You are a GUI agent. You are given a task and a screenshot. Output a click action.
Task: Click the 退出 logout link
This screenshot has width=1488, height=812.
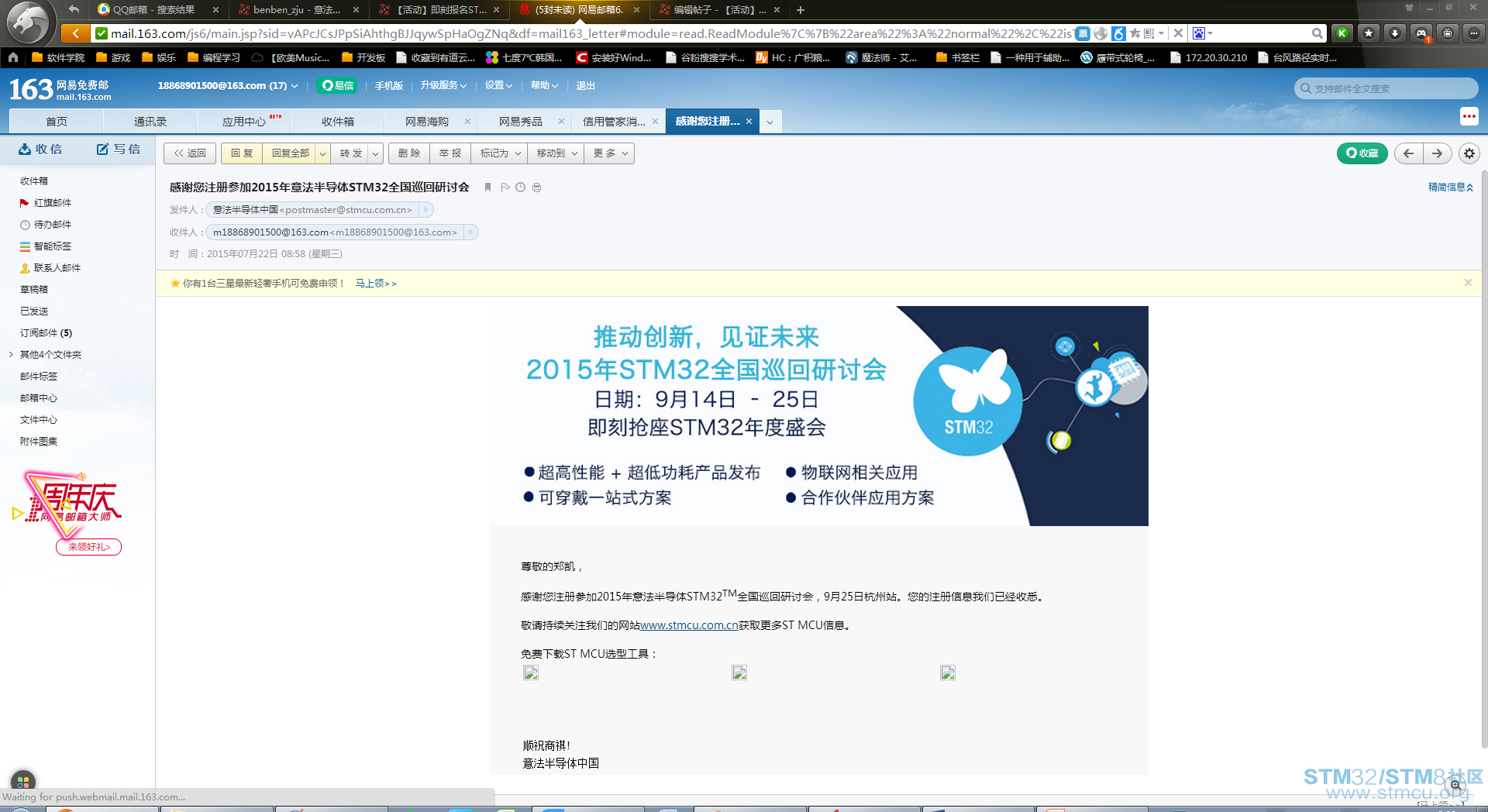(586, 86)
